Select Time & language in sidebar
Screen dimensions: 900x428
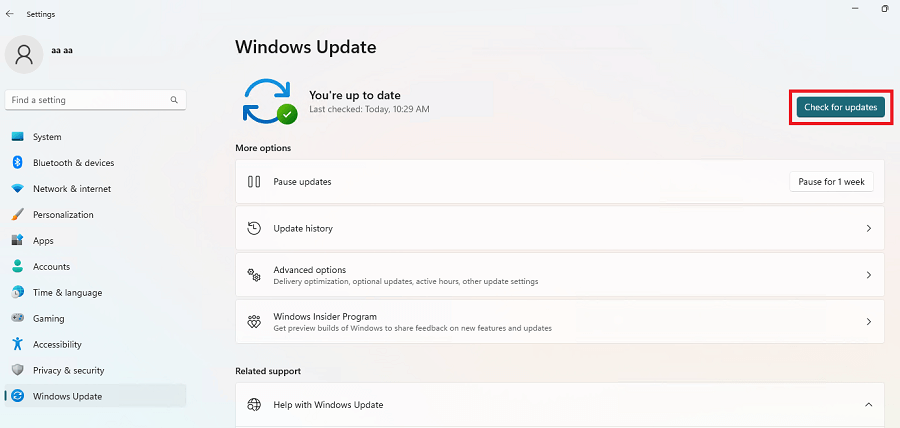67,293
